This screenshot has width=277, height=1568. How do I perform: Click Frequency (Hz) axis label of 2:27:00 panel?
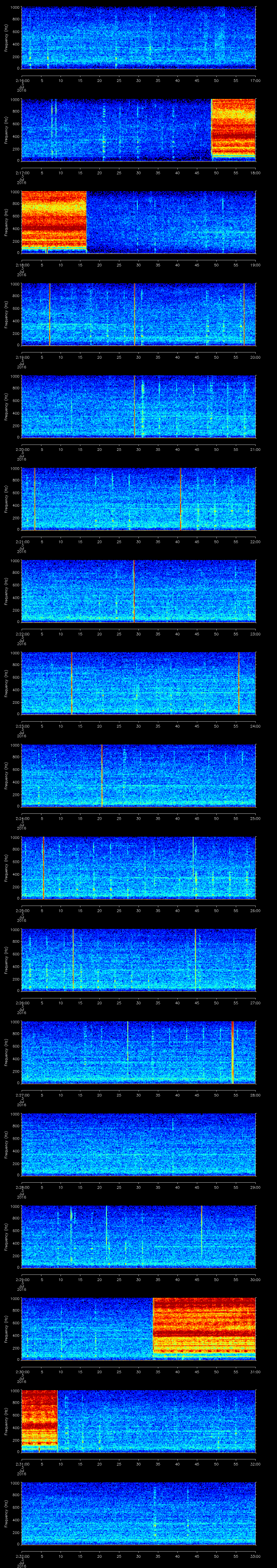click(x=6, y=1052)
